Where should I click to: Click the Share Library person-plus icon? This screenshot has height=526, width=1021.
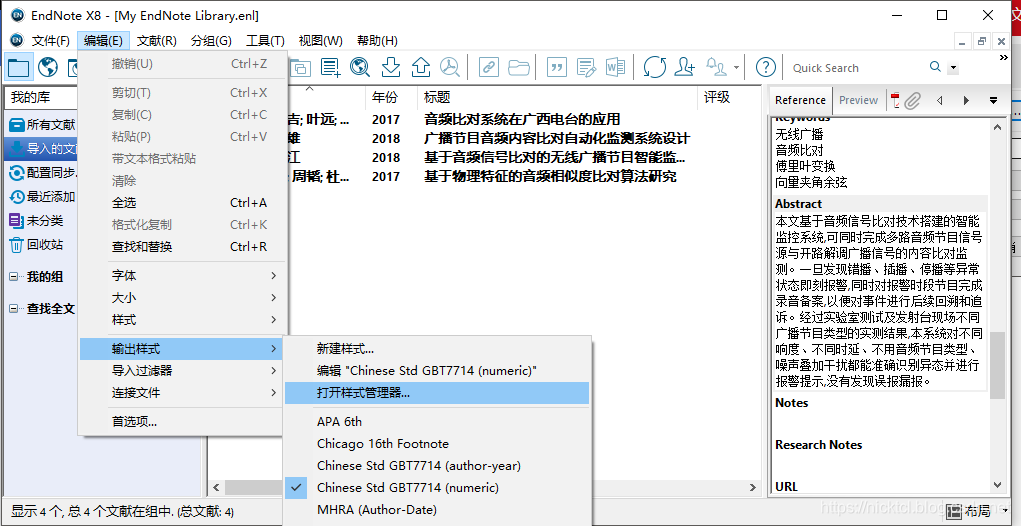[x=684, y=67]
